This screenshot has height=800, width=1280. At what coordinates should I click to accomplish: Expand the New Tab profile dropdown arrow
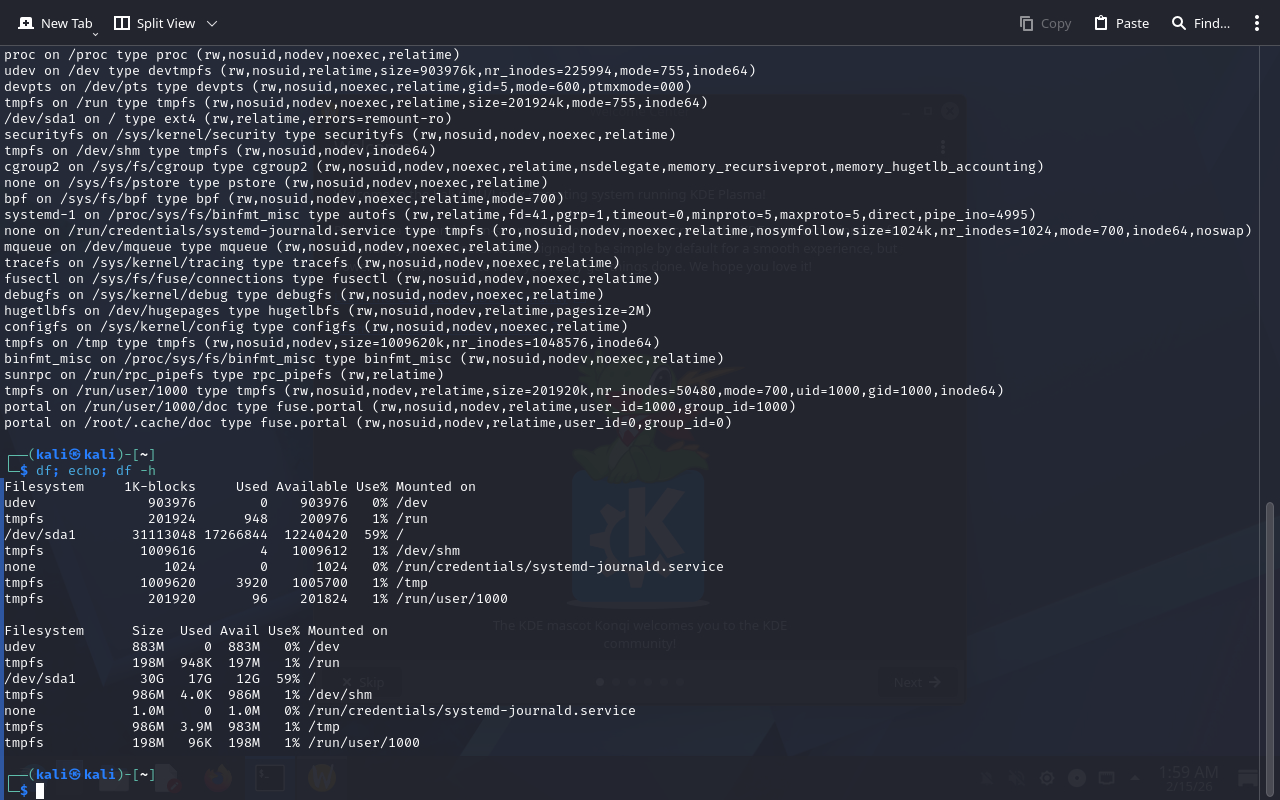click(x=95, y=33)
